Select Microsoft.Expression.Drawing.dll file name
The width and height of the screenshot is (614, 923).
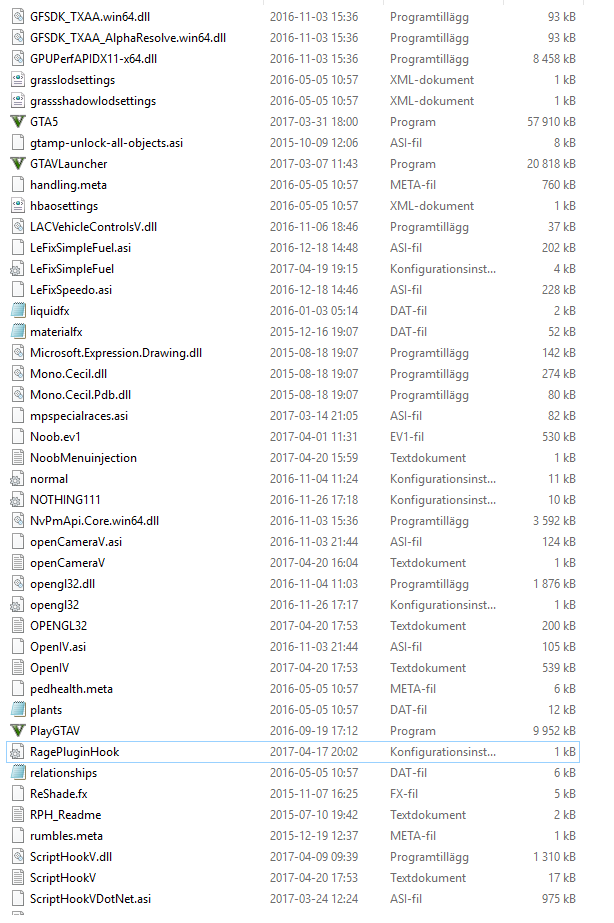tap(116, 353)
